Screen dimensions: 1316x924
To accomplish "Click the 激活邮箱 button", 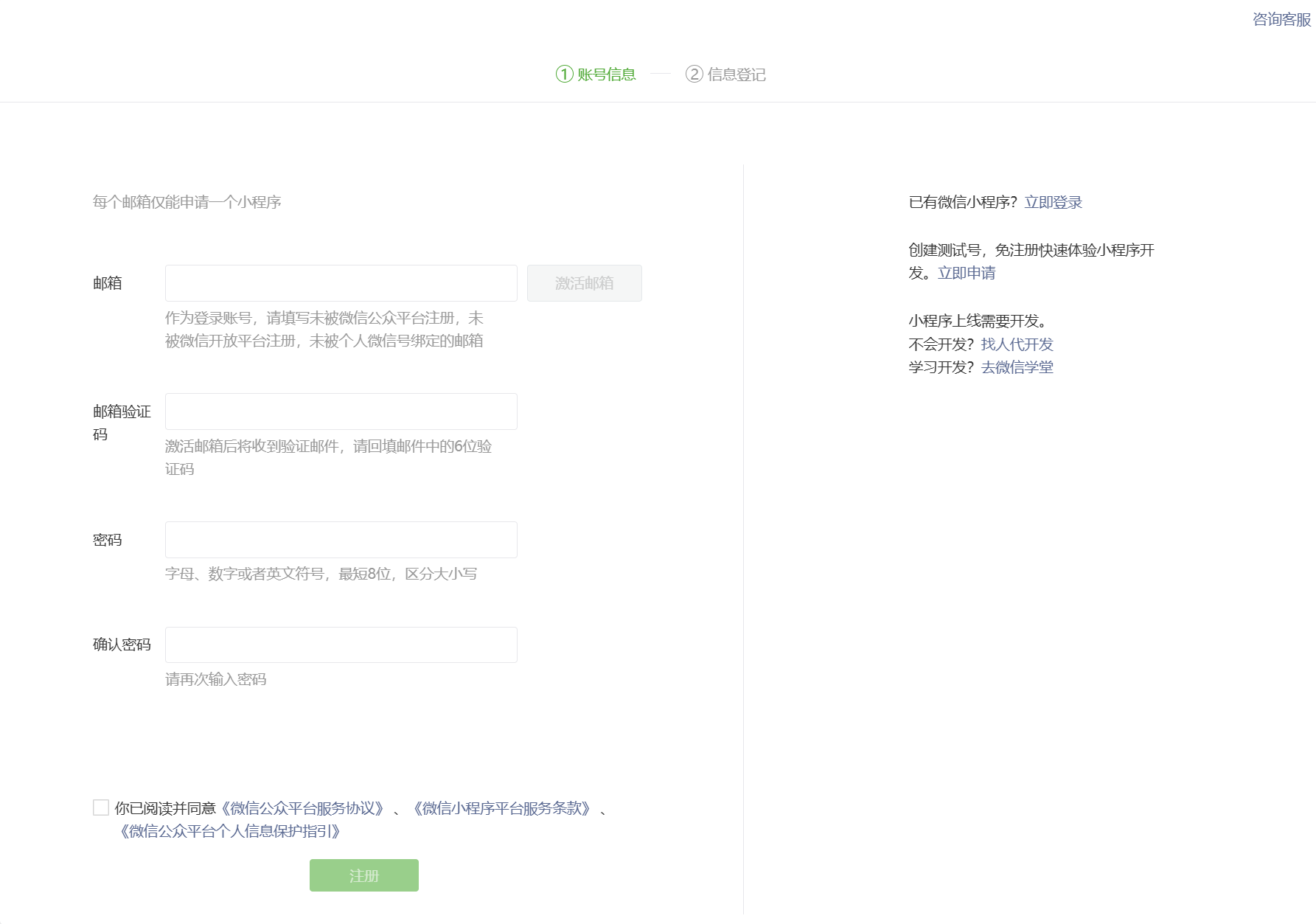I will 585,283.
